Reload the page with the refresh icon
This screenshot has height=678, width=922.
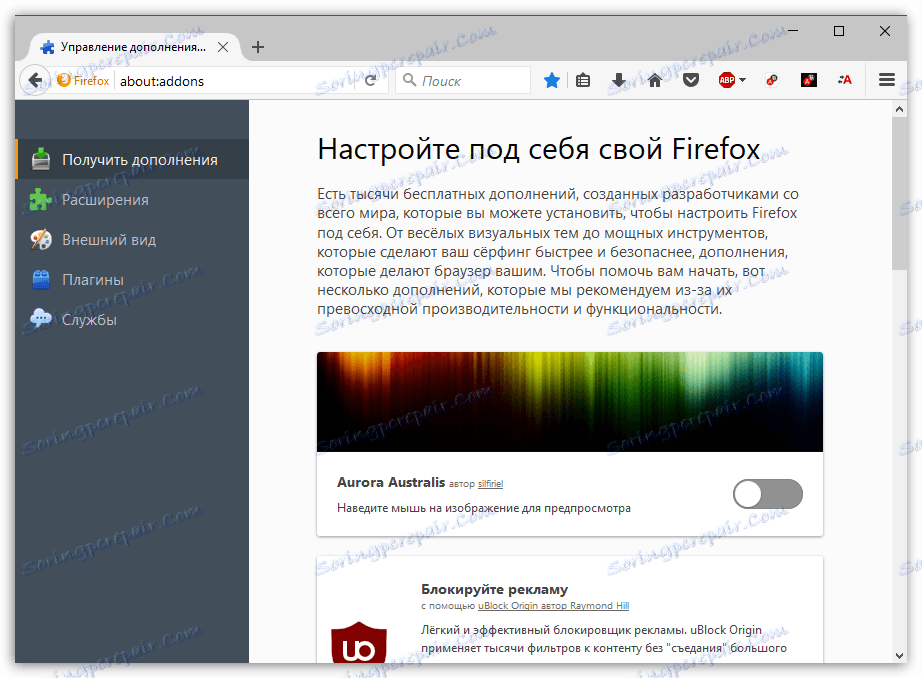(370, 81)
